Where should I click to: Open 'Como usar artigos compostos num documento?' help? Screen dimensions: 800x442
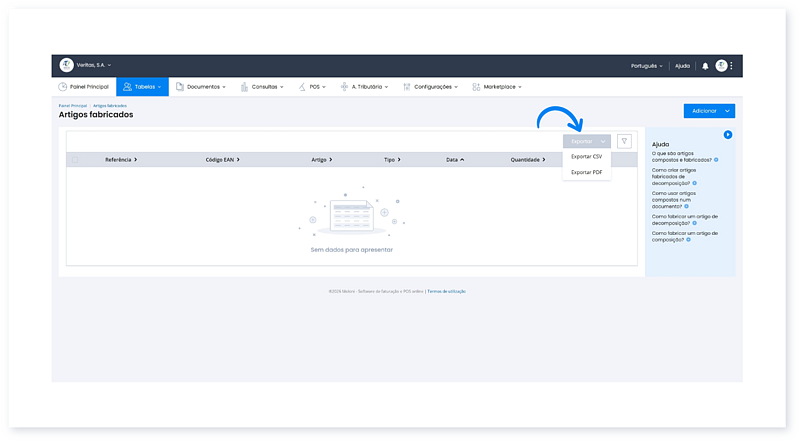point(673,200)
